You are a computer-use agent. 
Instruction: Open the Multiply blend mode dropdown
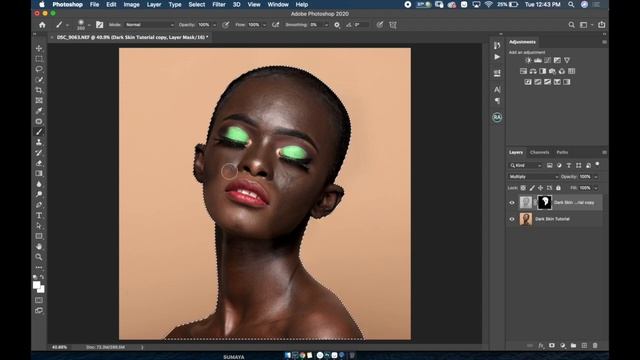533,177
